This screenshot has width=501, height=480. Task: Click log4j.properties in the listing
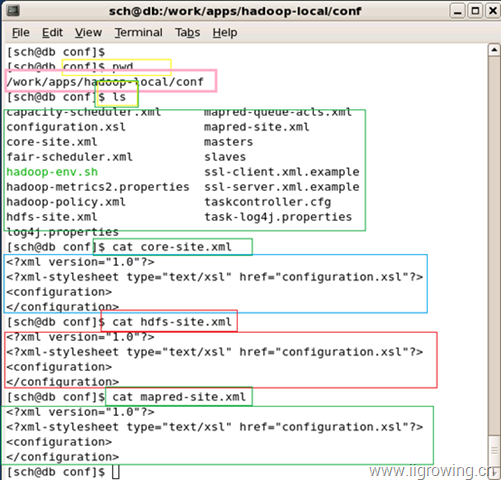(62, 232)
